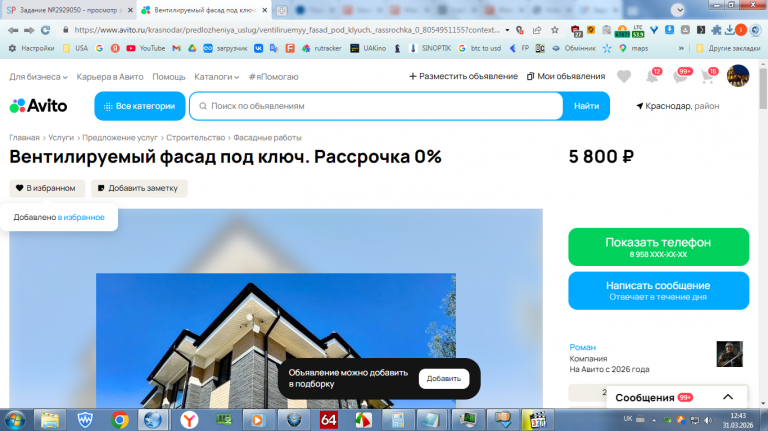Expand the Для бизнеса dropdown

38,77
